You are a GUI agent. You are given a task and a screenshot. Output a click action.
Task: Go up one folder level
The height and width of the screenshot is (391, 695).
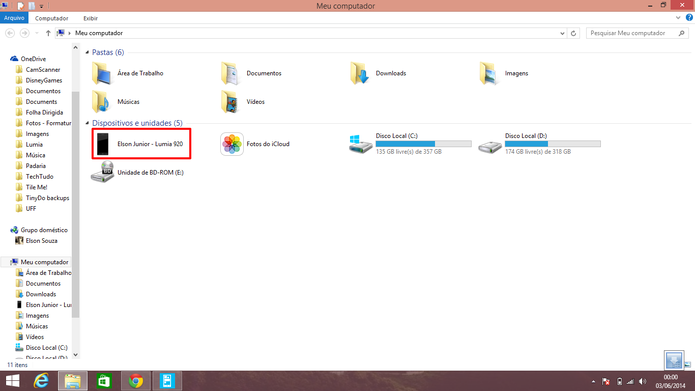click(x=48, y=33)
